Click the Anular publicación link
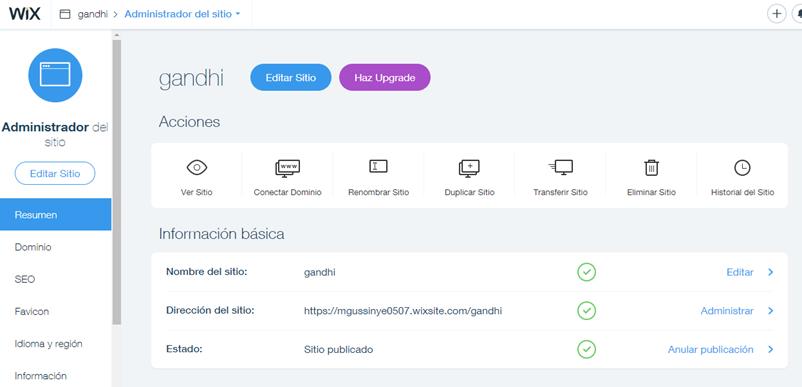This screenshot has width=802, height=387. (710, 350)
